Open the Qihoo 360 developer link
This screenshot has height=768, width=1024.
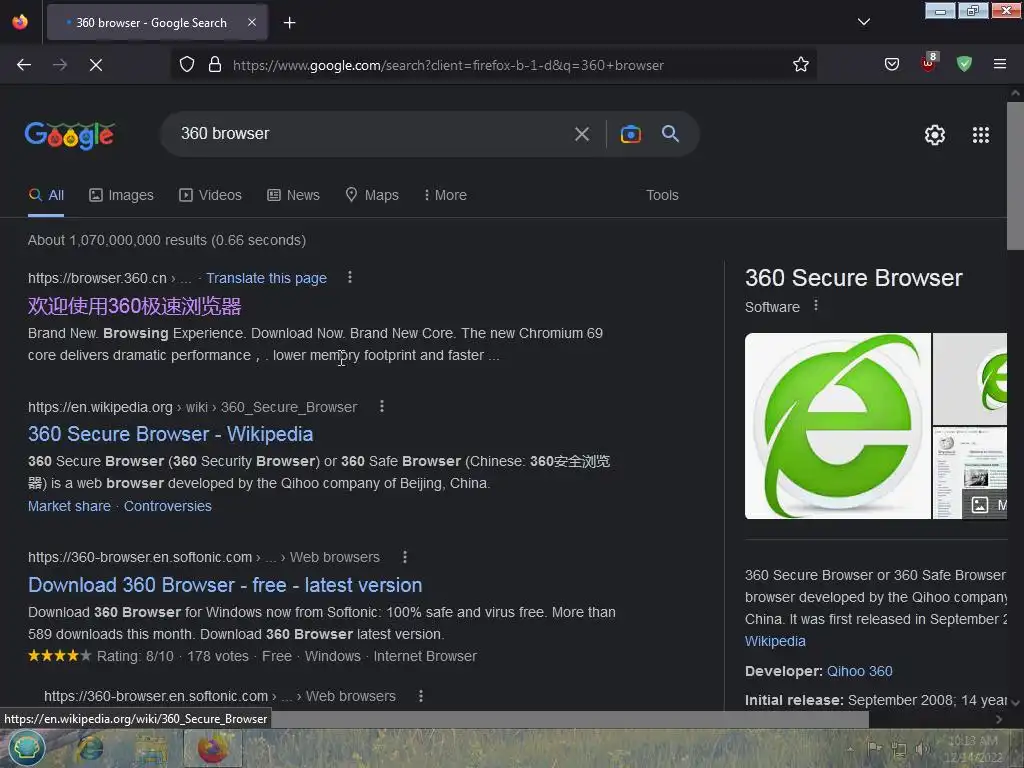point(859,671)
